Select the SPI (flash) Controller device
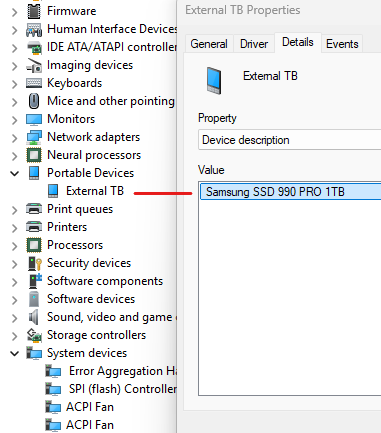 [x=123, y=389]
